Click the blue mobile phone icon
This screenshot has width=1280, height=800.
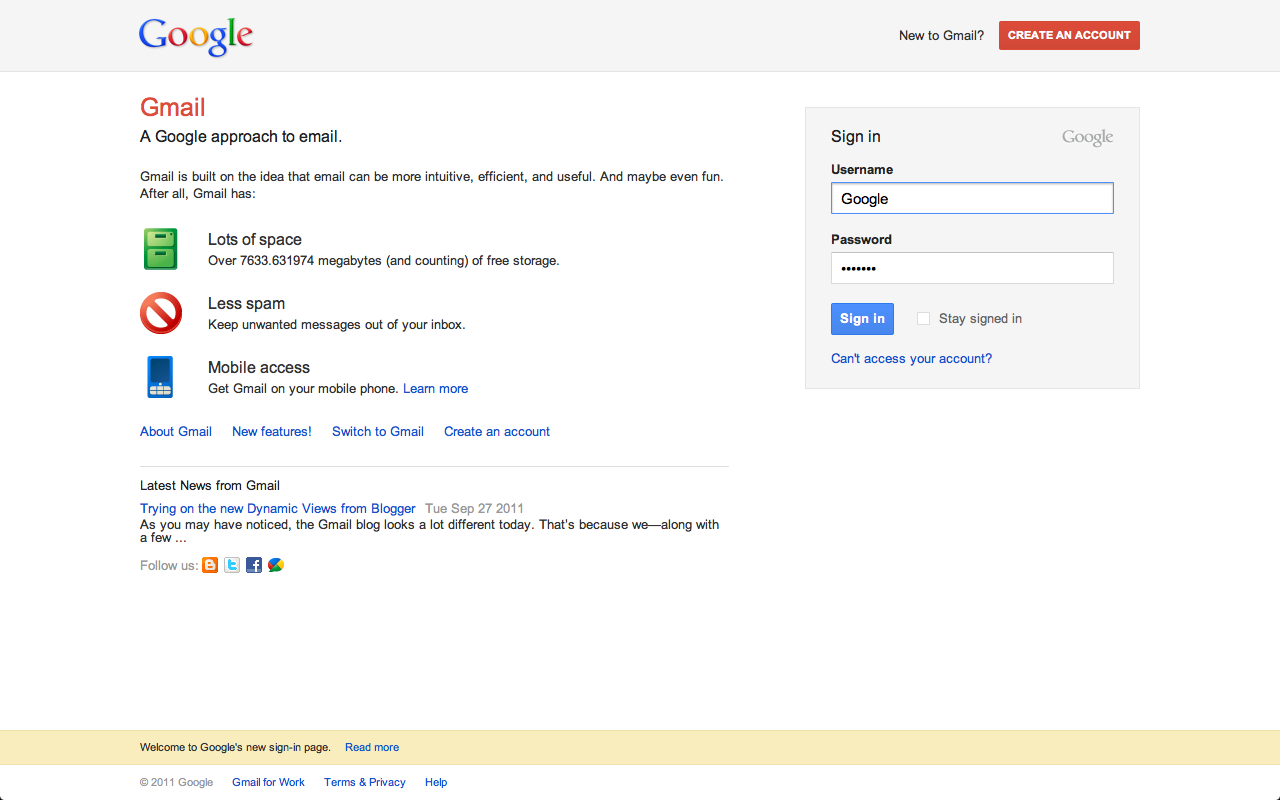[160, 377]
